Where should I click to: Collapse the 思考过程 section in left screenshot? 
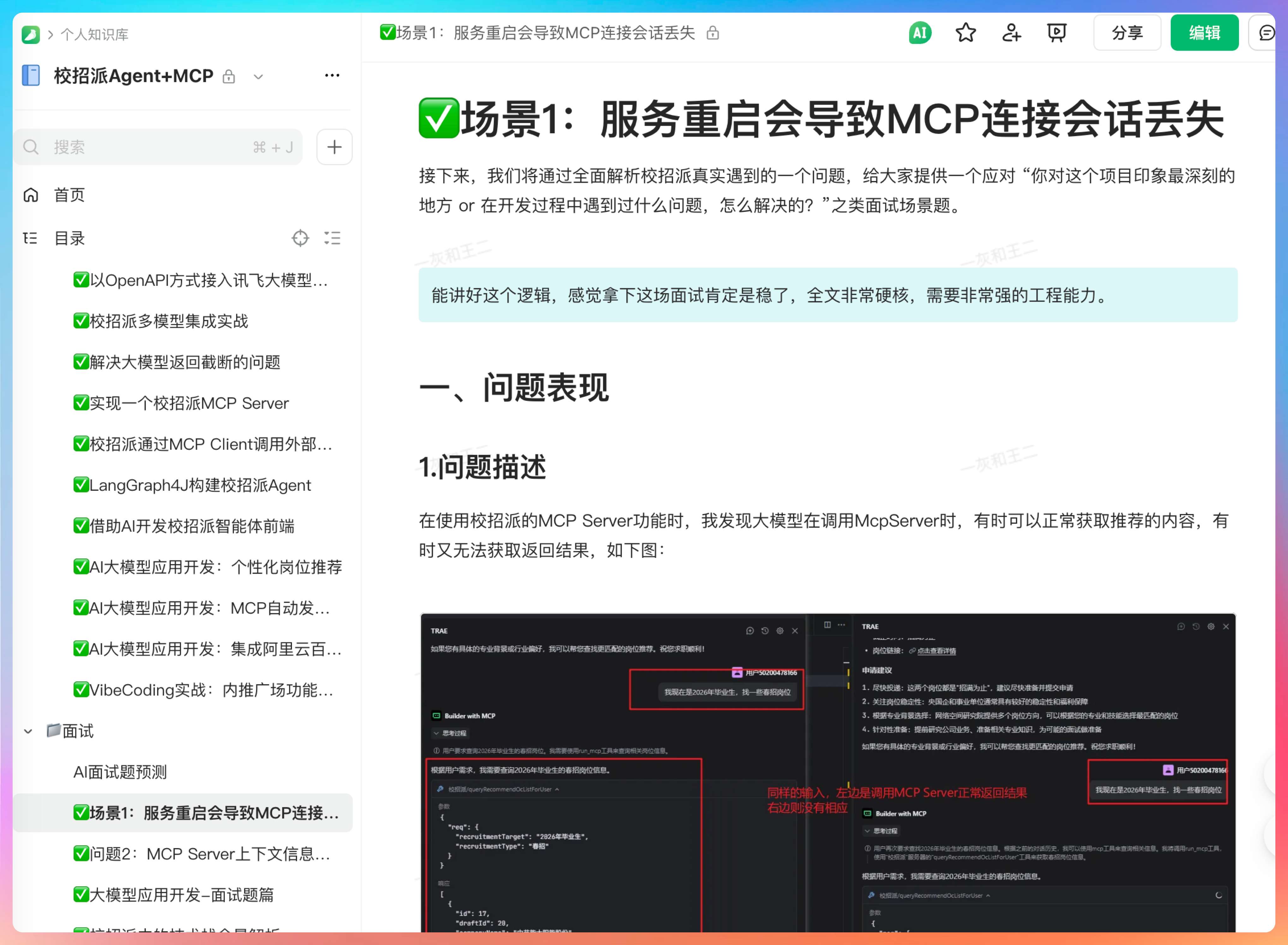[449, 733]
